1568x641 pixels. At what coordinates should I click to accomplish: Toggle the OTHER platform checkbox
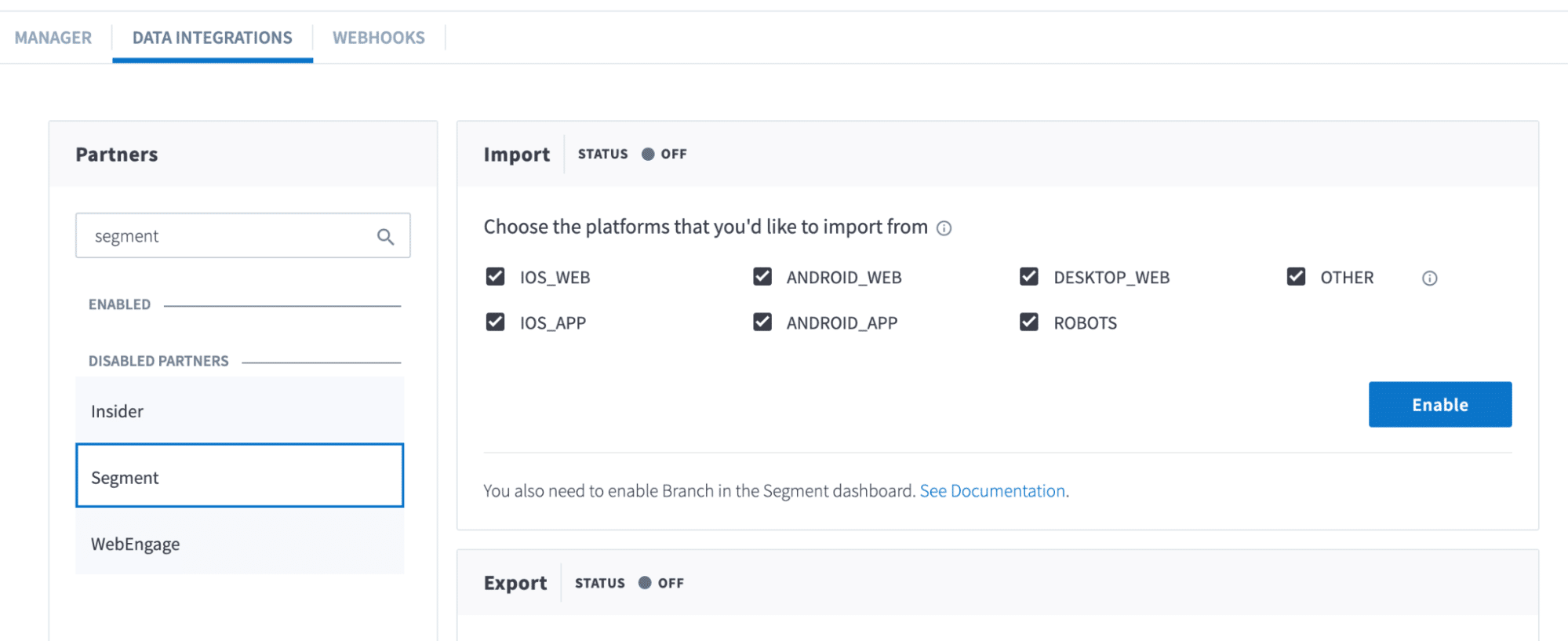1295,277
